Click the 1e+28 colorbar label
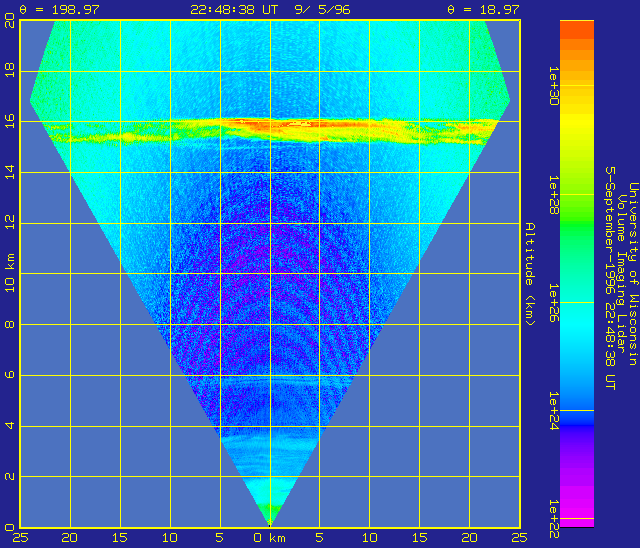Screen dimensions: 640x548 pyautogui.click(x=553, y=195)
